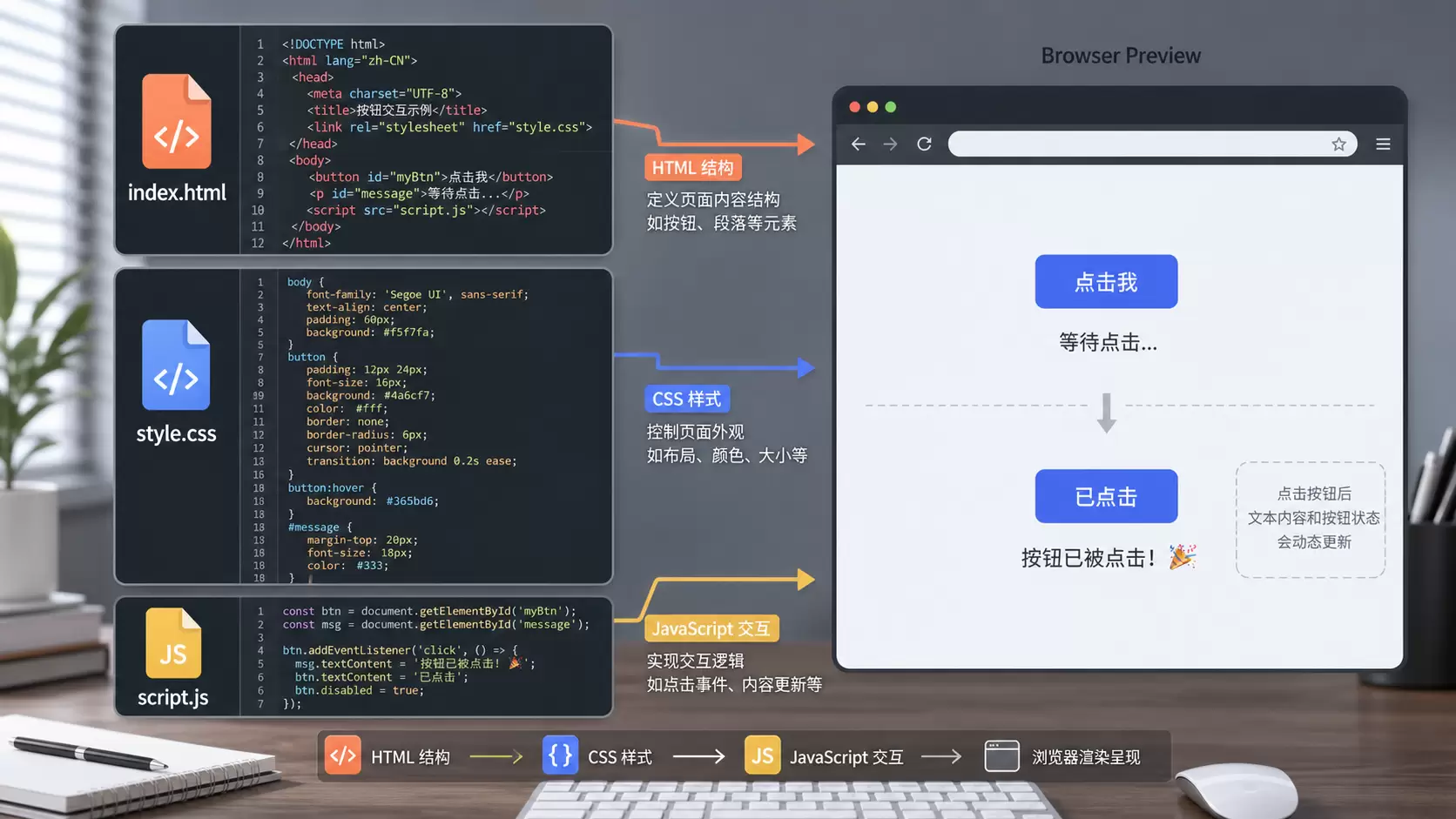
Task: Go forward in the browser preview
Action: point(890,144)
